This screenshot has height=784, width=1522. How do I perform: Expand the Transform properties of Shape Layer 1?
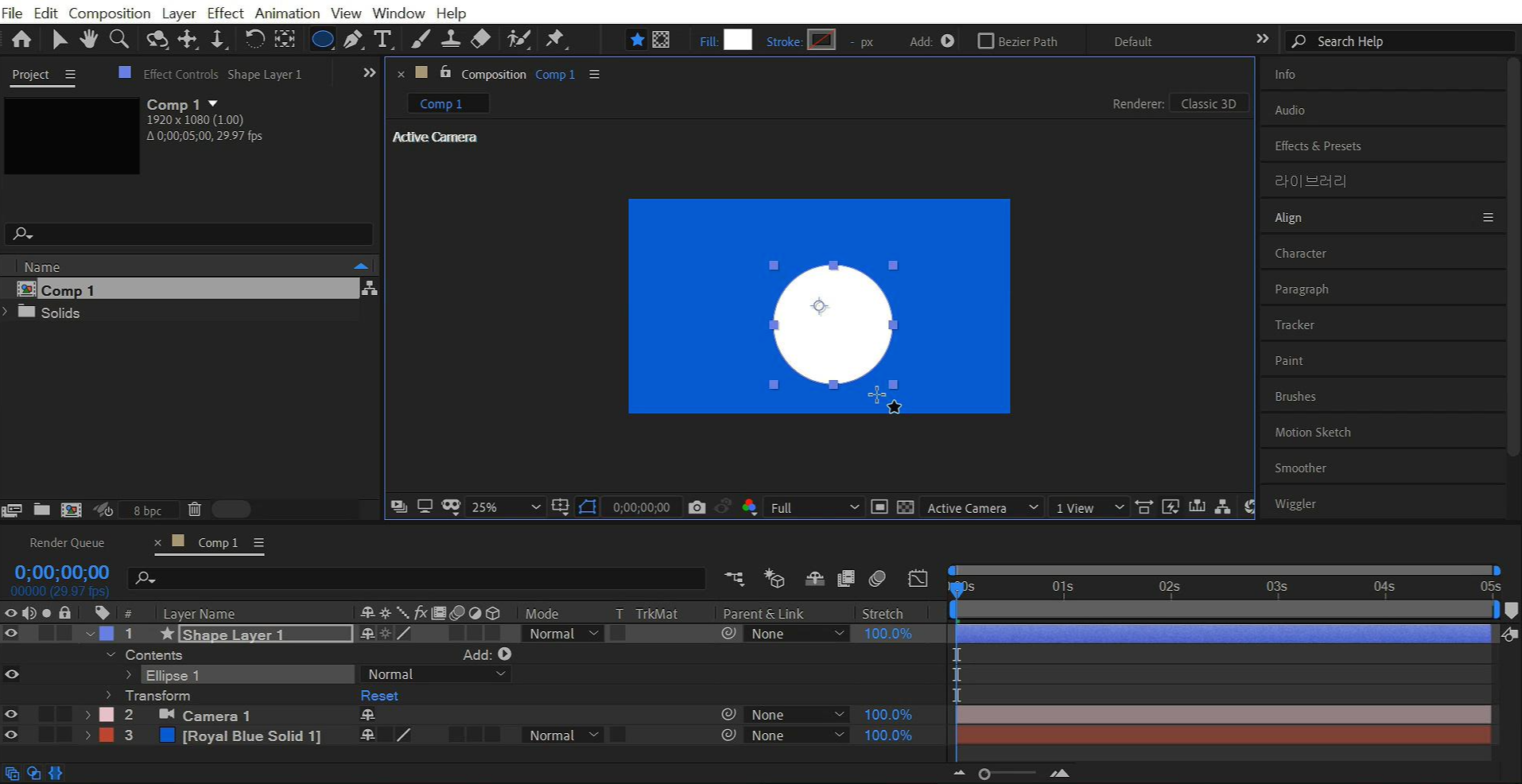[x=109, y=695]
